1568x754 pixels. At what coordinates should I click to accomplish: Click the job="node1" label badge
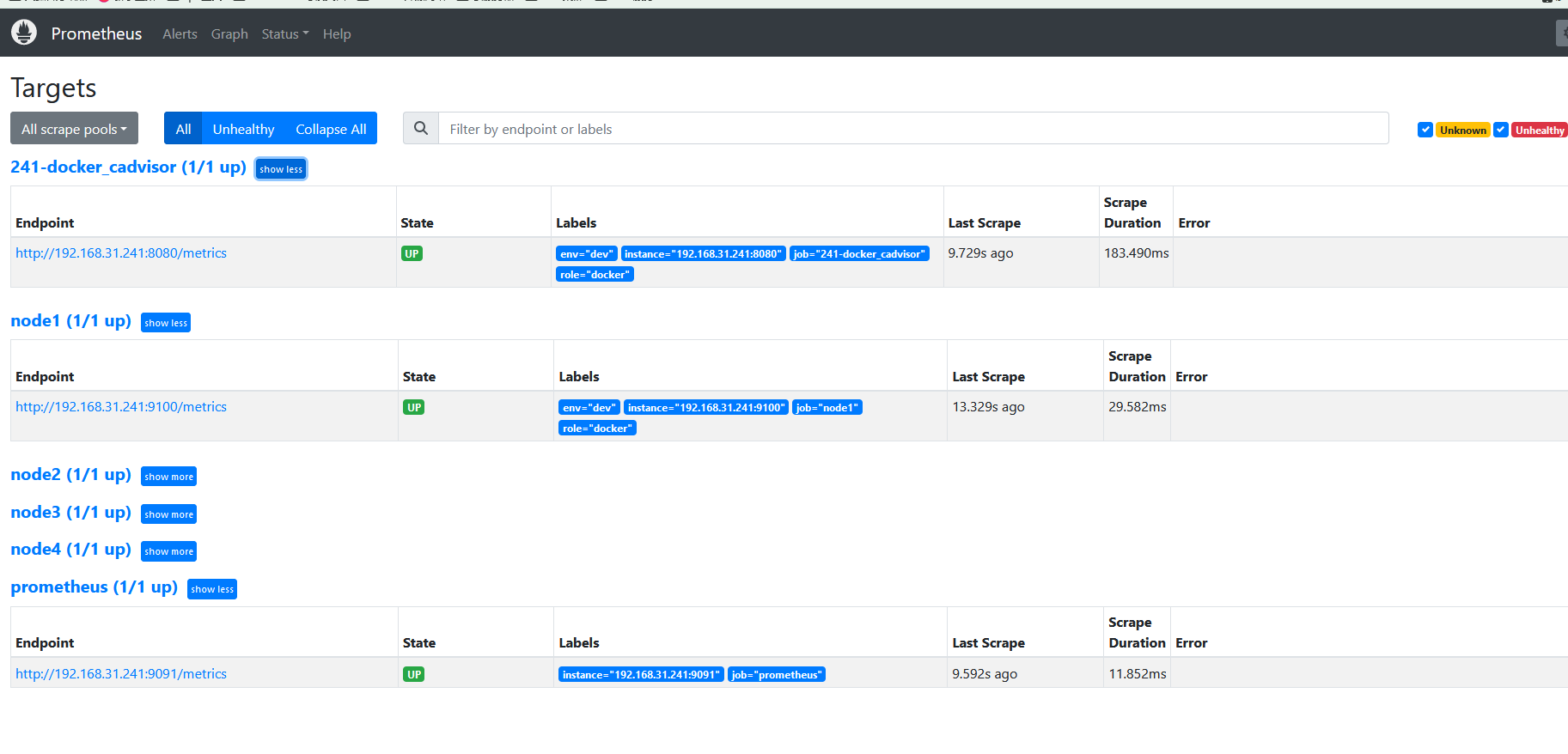pos(827,408)
